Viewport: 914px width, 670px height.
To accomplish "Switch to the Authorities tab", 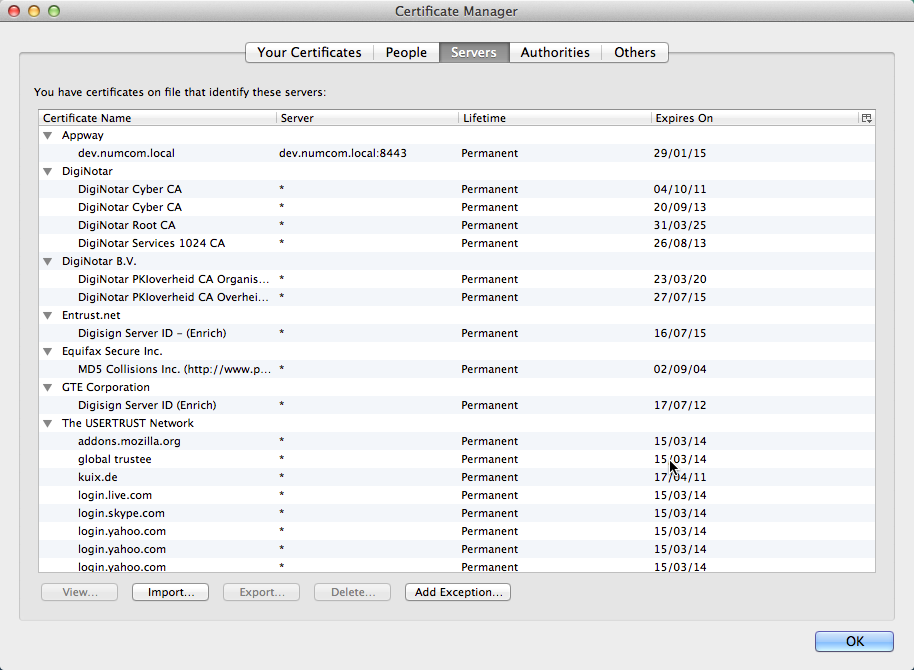I will coord(555,52).
